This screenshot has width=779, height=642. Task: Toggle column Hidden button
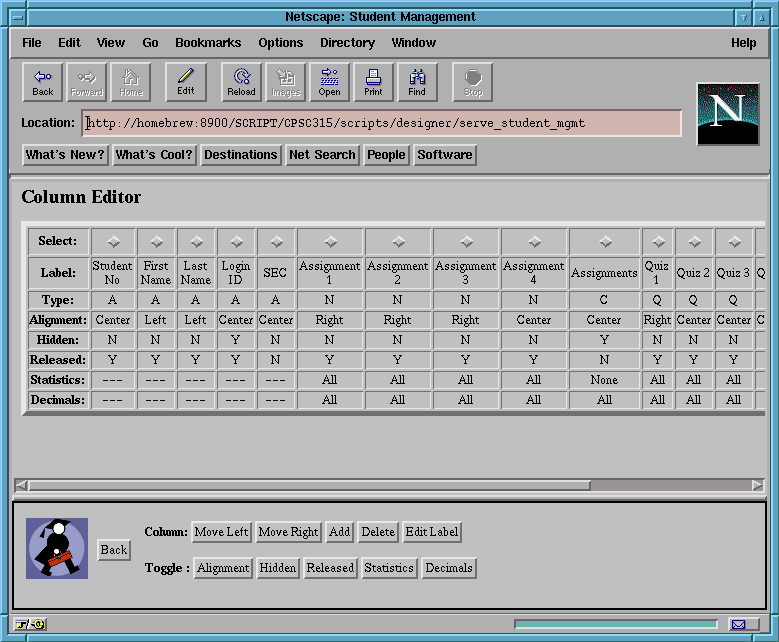(278, 568)
